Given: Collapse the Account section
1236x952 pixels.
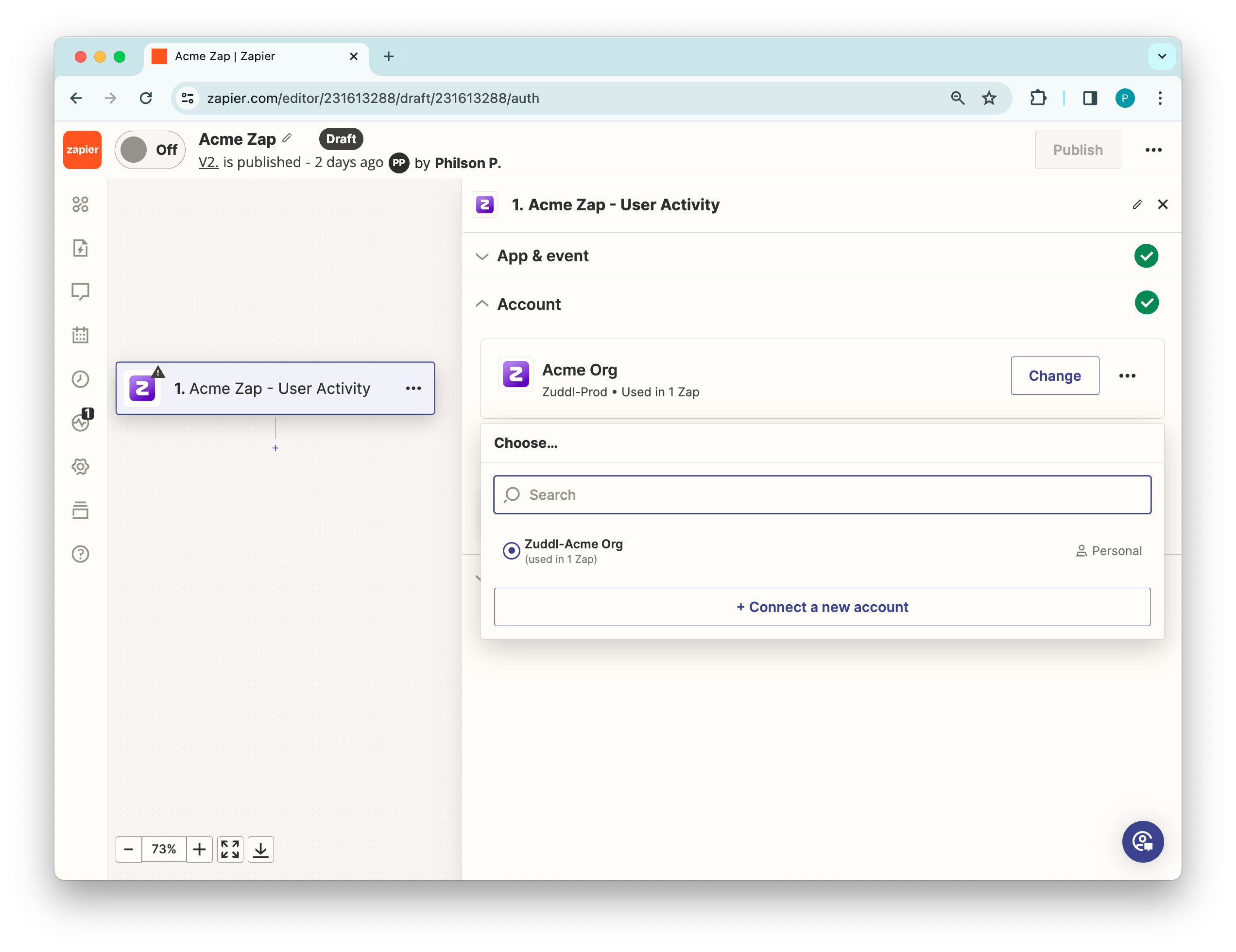Looking at the screenshot, I should [x=528, y=305].
